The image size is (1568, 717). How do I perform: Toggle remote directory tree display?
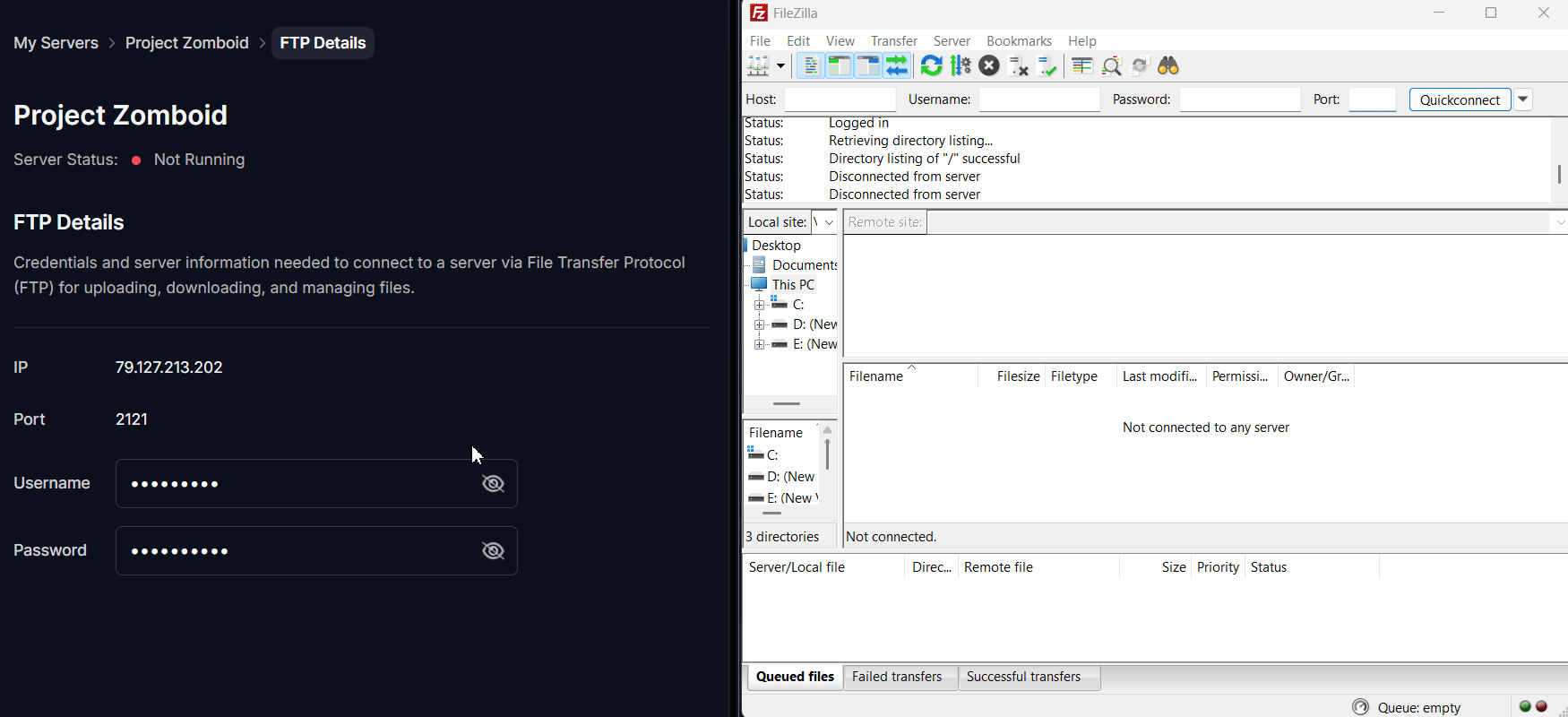coord(868,66)
